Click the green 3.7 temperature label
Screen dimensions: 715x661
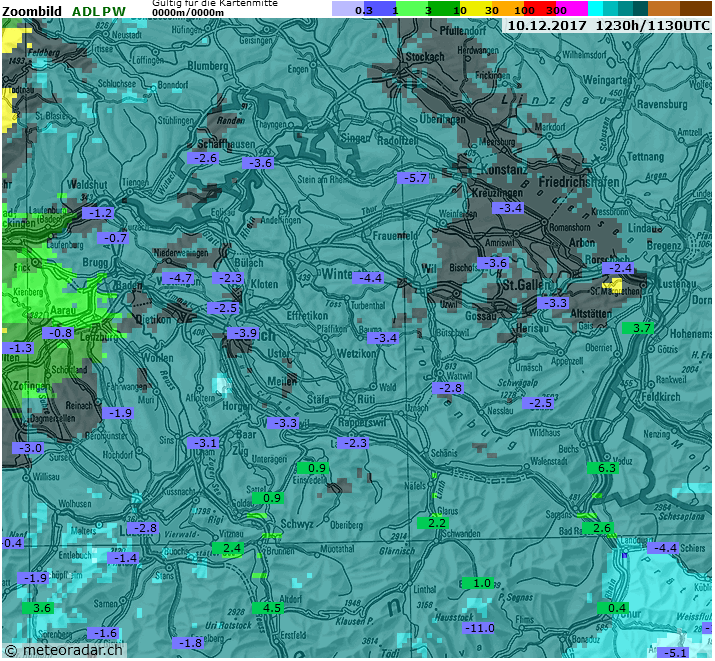(x=638, y=328)
